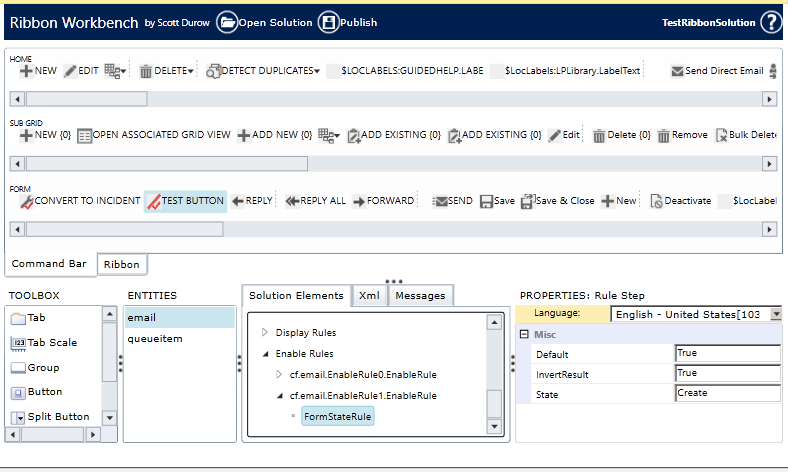
Task: Click the Delete {0} trash icon
Action: [x=599, y=136]
